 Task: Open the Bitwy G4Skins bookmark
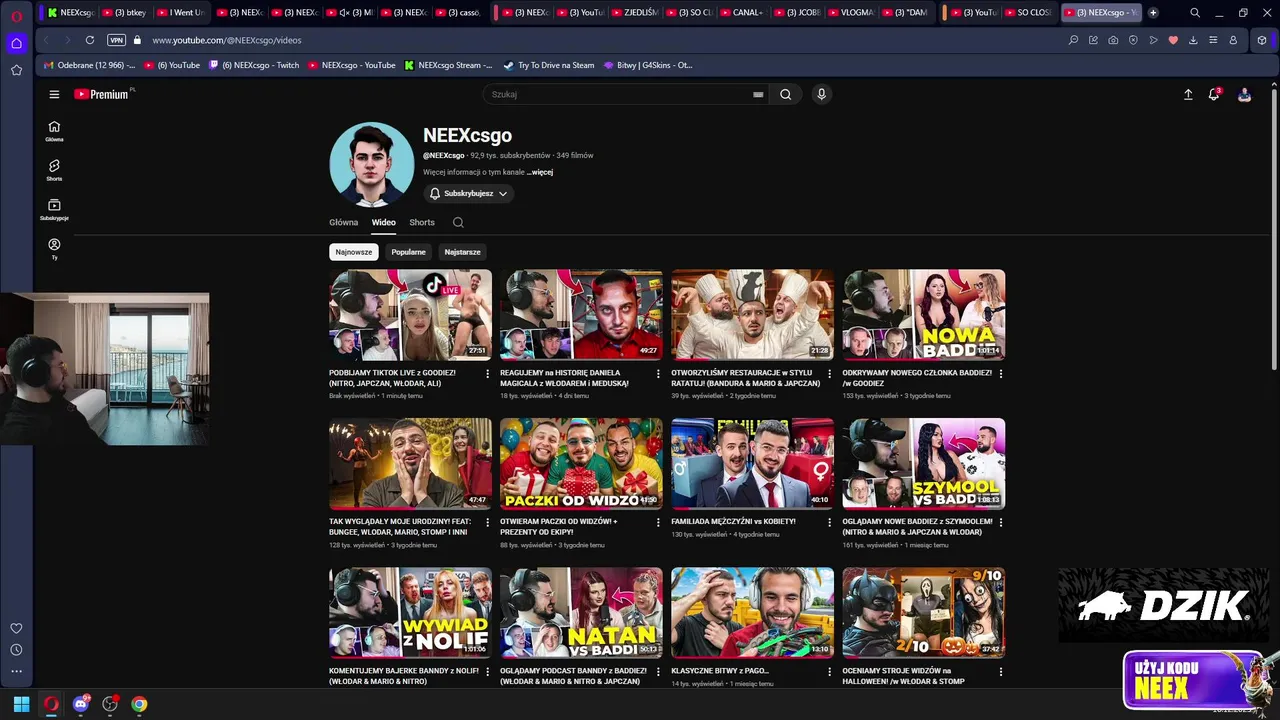point(648,65)
